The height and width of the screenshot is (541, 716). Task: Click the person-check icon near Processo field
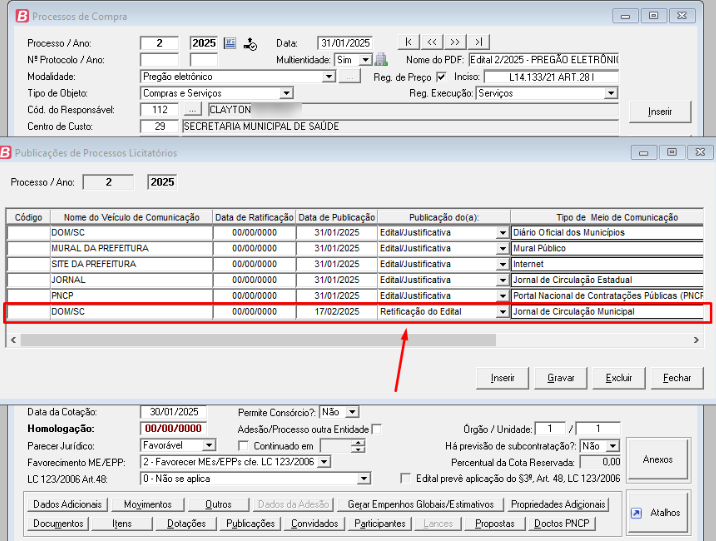[250, 44]
